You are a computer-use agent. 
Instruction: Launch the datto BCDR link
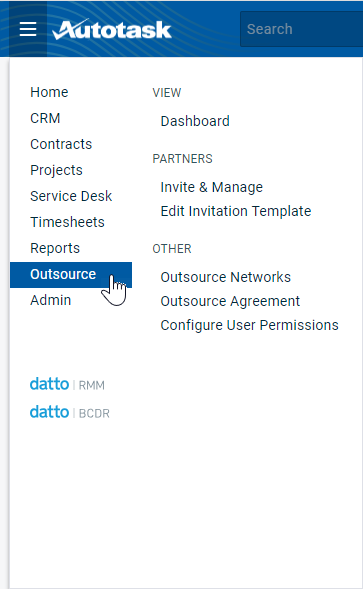click(x=70, y=412)
